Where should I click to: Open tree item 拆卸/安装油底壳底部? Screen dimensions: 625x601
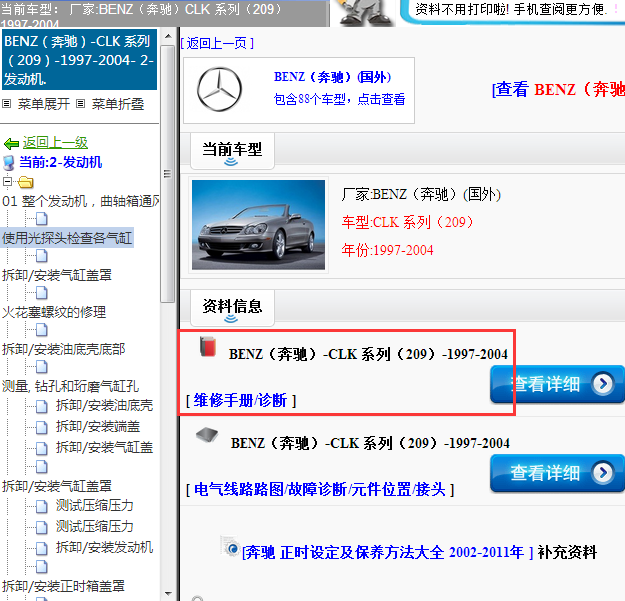pos(63,349)
